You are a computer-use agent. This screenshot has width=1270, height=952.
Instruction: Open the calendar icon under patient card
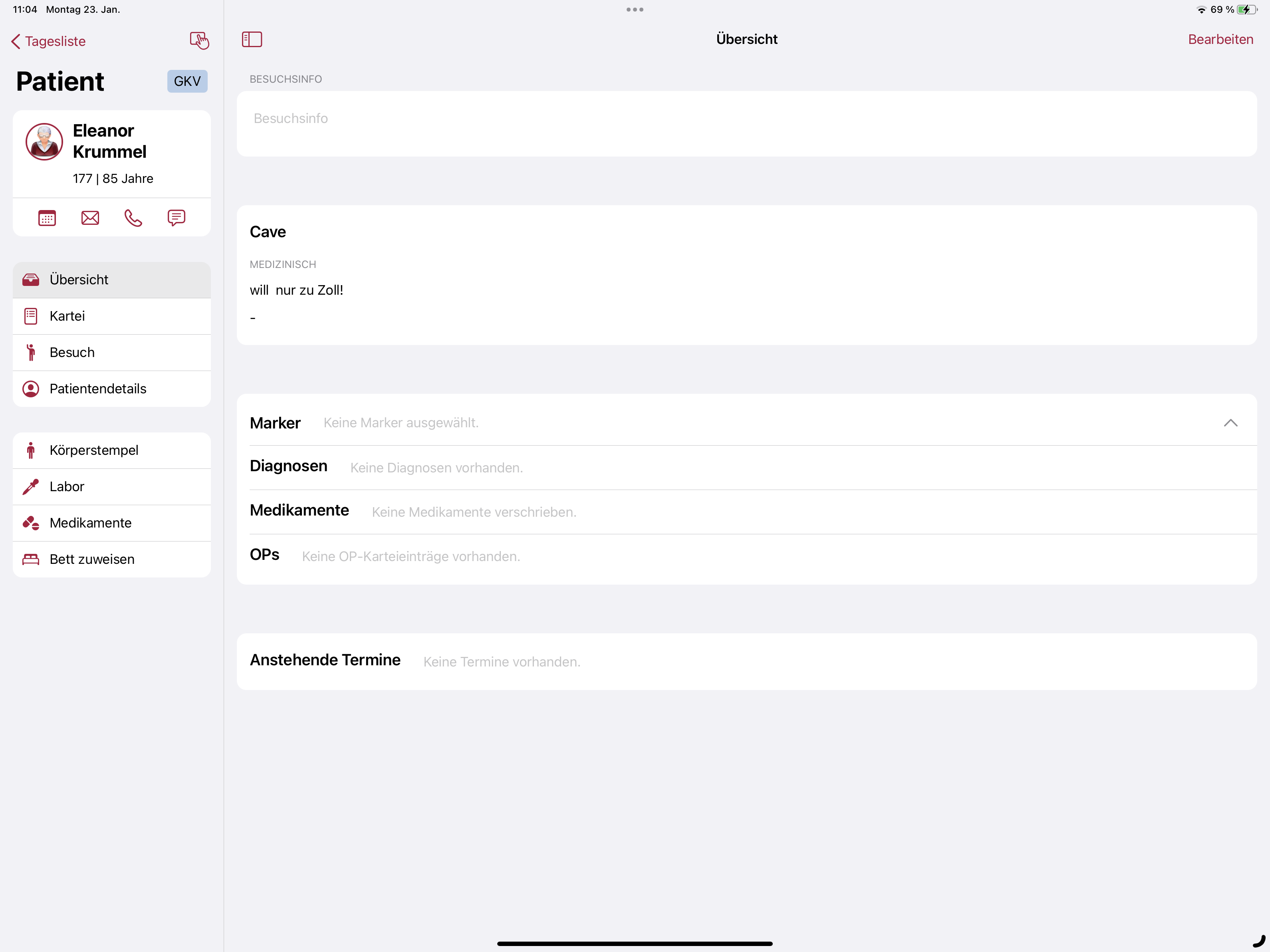tap(47, 218)
